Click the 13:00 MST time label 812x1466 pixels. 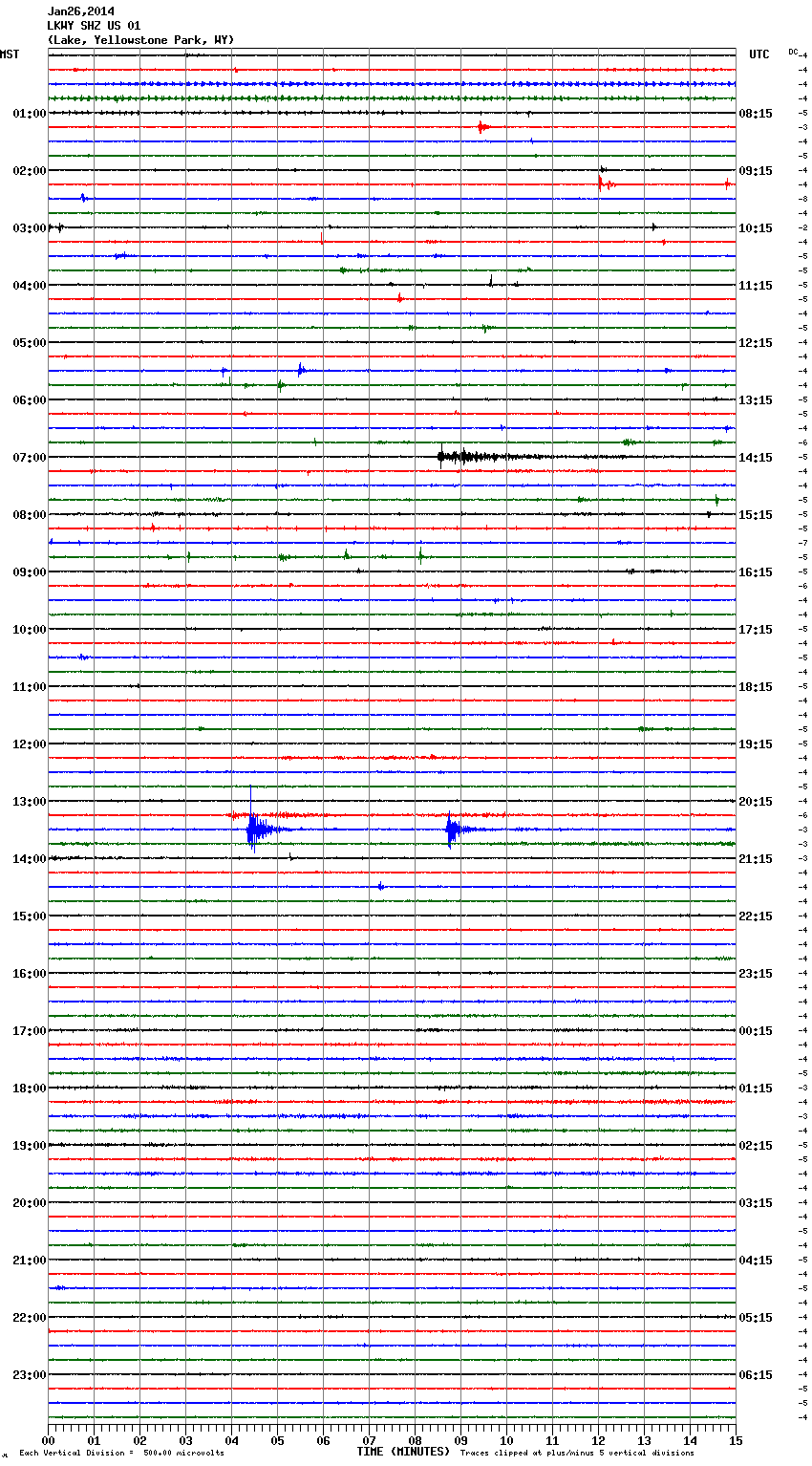[x=29, y=802]
